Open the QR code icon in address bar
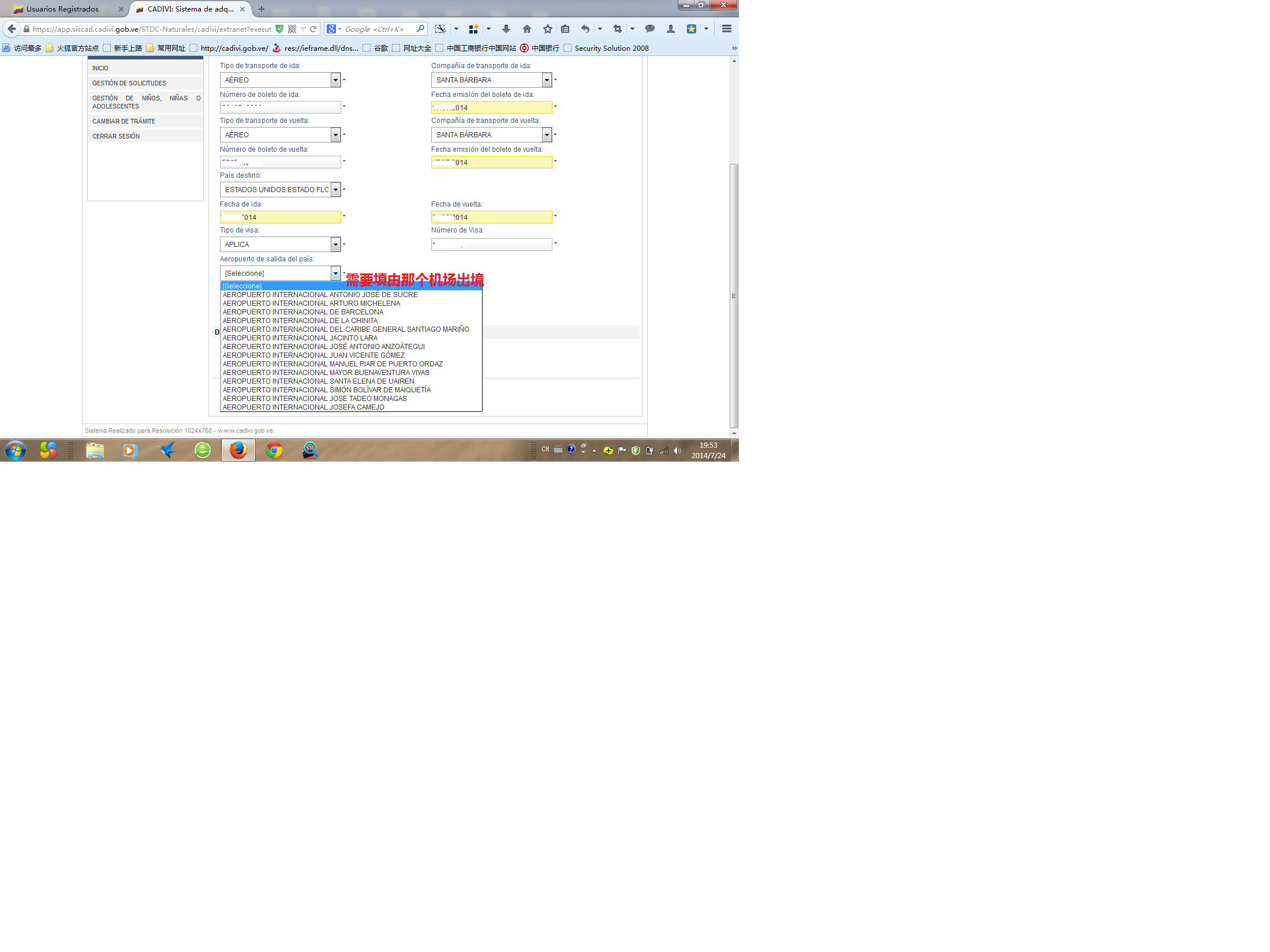 (292, 29)
